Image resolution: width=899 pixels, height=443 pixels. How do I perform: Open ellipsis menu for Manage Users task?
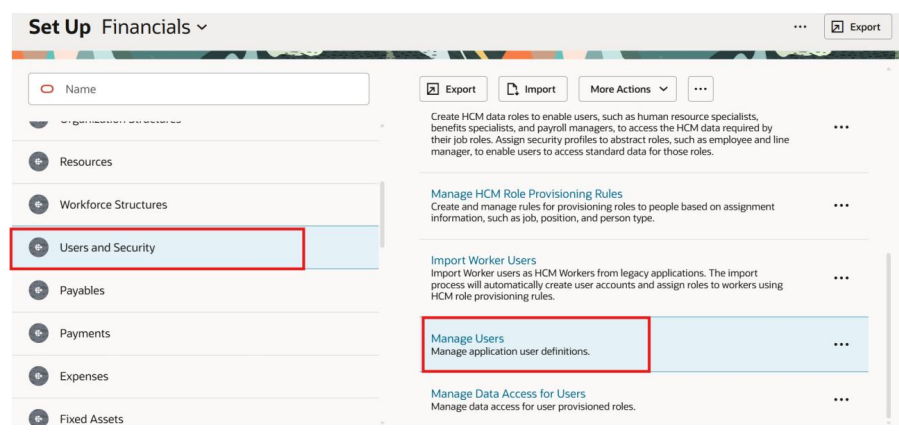click(841, 344)
